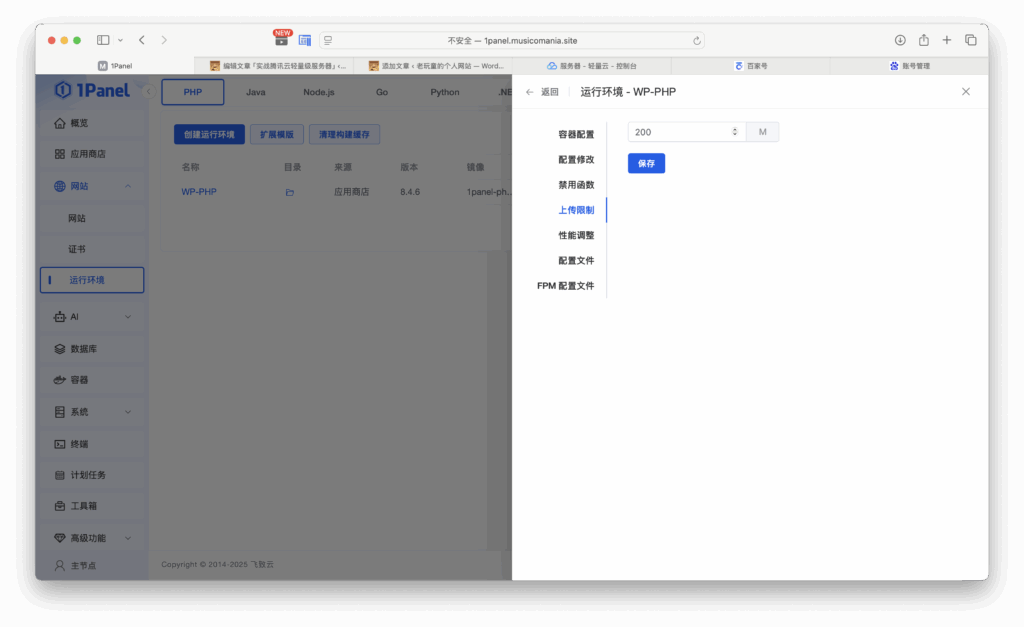
Task: Show the tab overview icon
Action: (x=970, y=40)
